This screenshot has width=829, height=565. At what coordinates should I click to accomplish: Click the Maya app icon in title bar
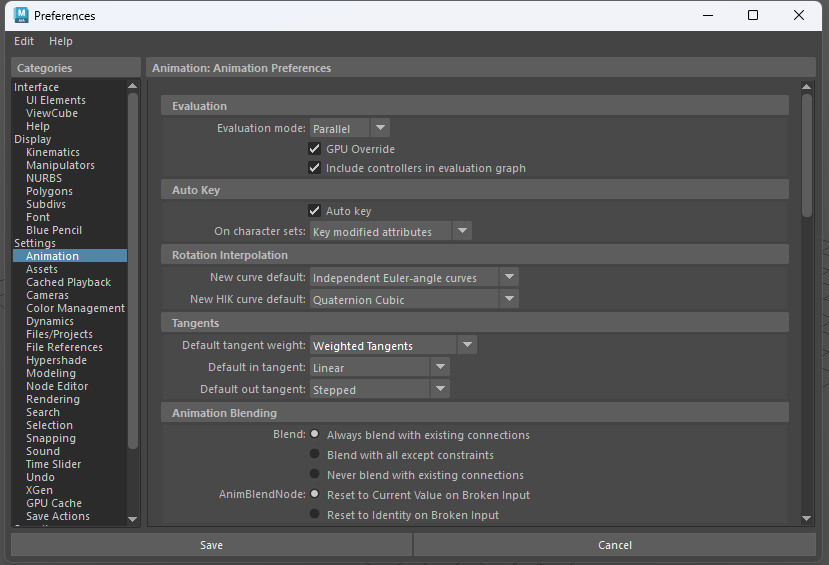(18, 15)
